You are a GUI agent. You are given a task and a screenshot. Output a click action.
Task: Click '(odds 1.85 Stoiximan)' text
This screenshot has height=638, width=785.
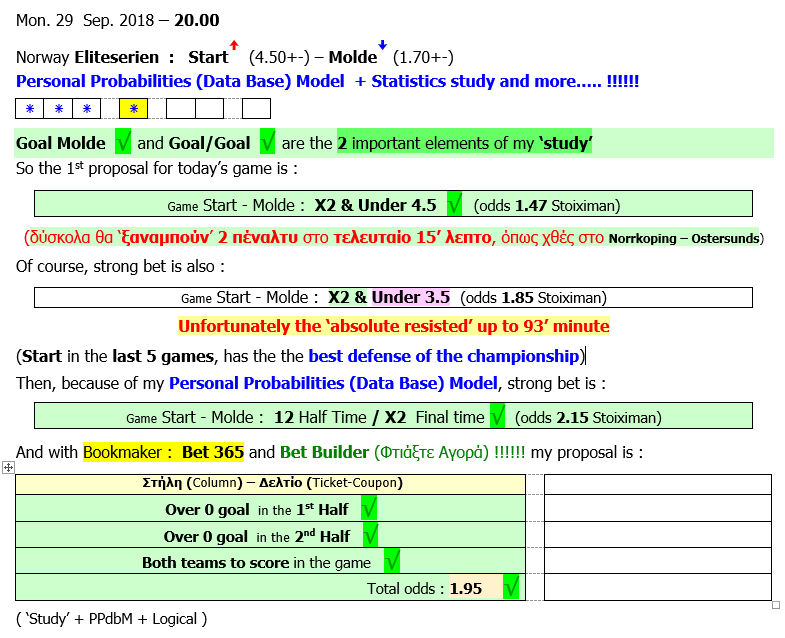coord(533,297)
